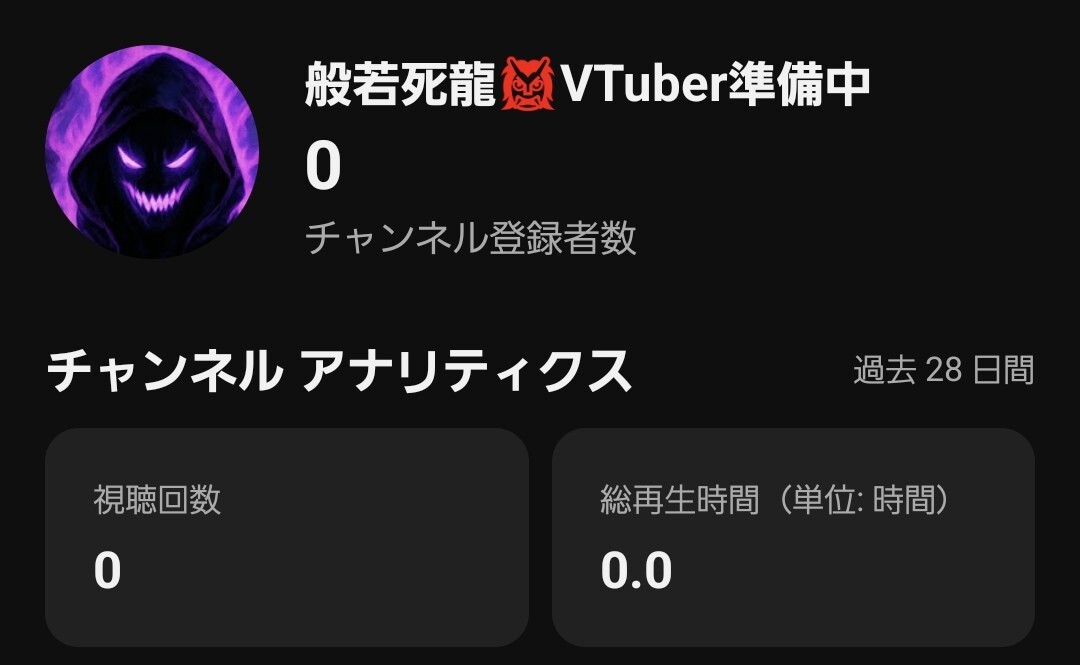
Task: Tap the views value 0 in the card
Action: click(x=107, y=571)
